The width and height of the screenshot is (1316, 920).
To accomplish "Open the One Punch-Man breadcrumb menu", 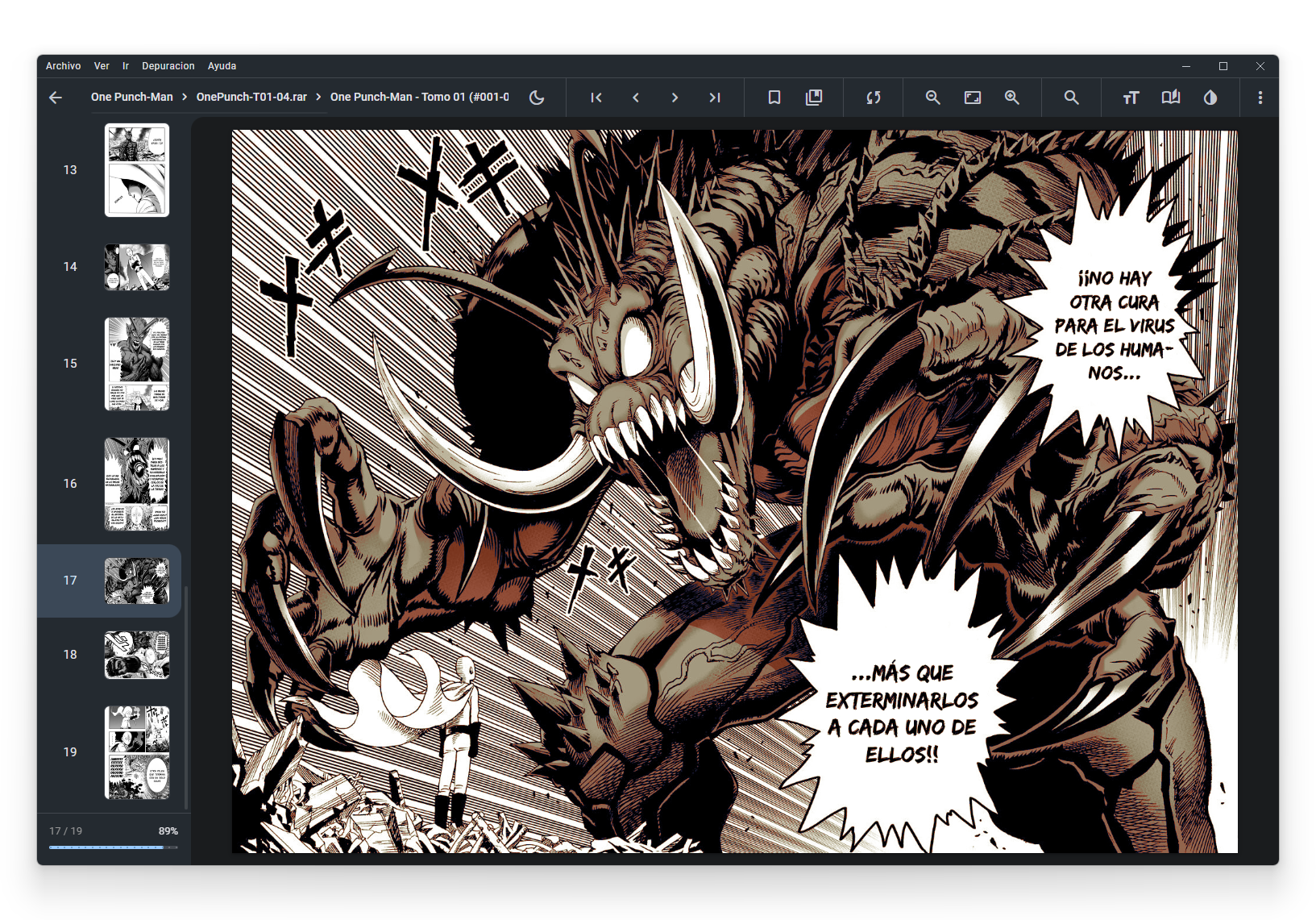I will pos(131,97).
